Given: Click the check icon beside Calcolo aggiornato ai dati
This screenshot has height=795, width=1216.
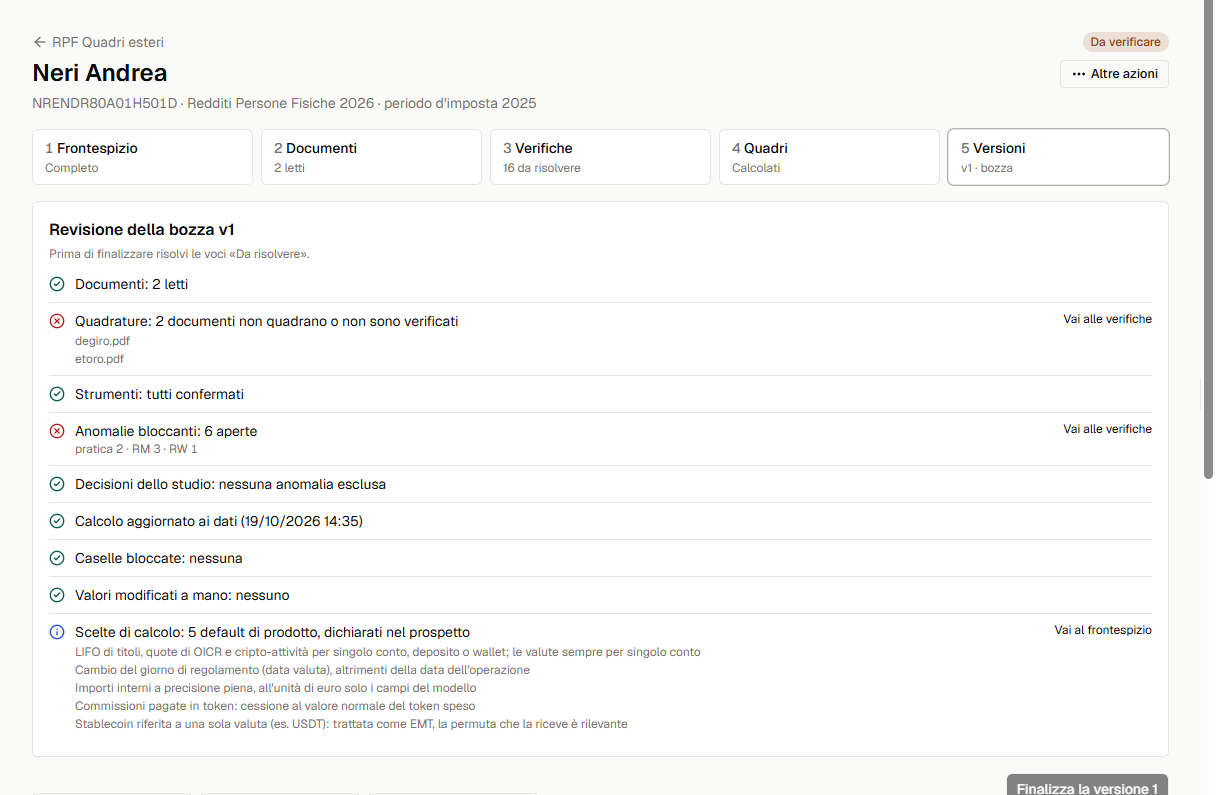Looking at the screenshot, I should tap(57, 521).
